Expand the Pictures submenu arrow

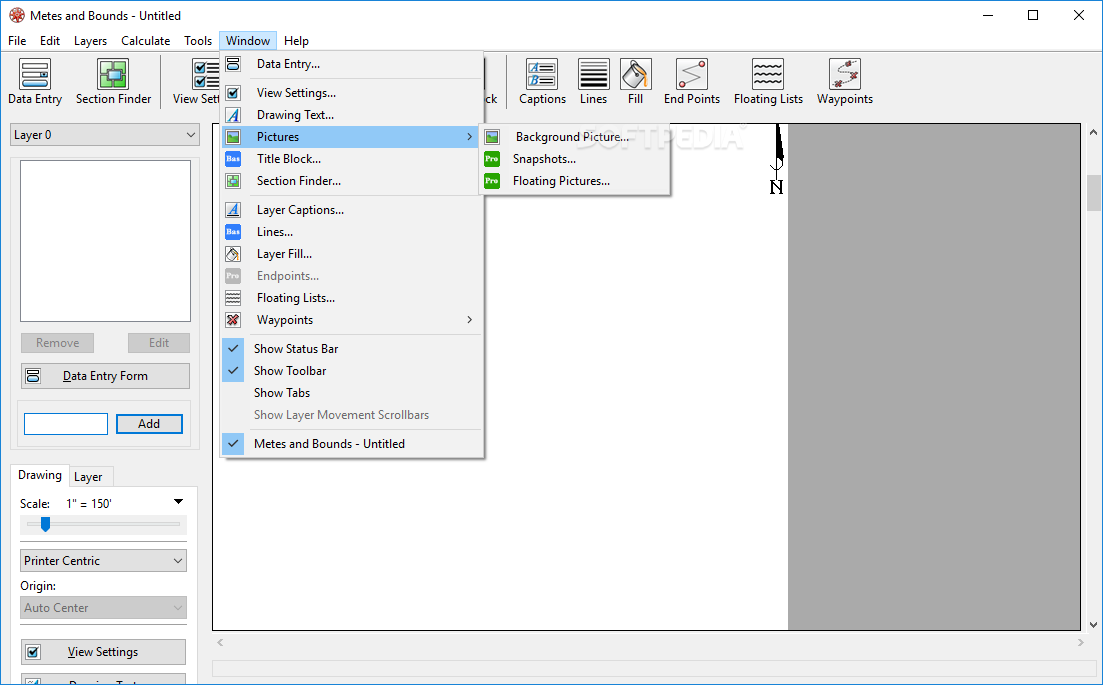click(x=469, y=137)
